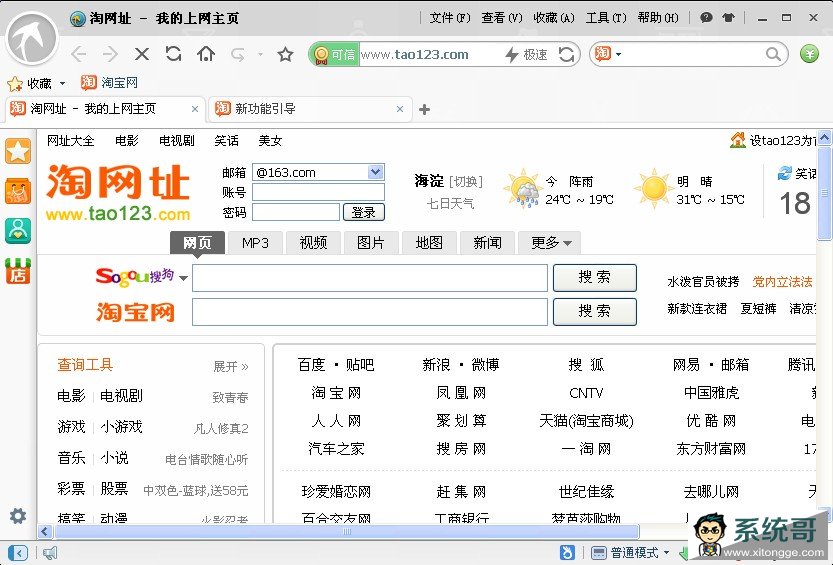
Task: Open the 文件(F) menu
Action: pyautogui.click(x=449, y=18)
